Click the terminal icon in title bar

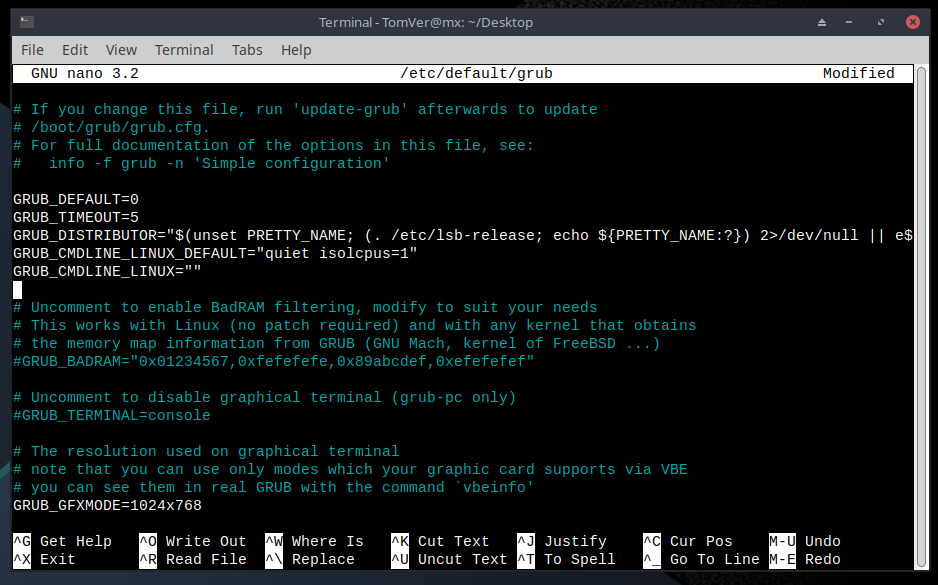point(26,22)
